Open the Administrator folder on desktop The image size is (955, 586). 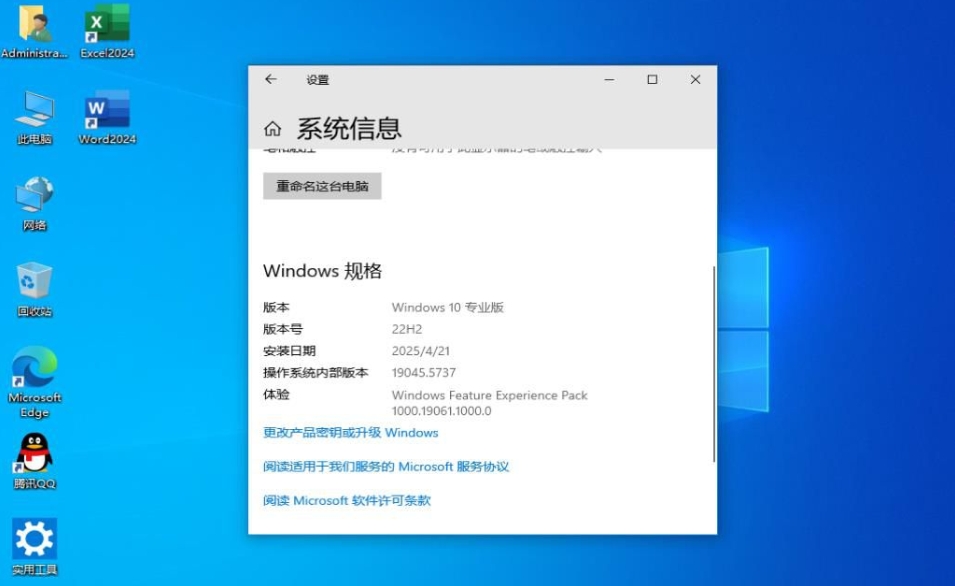pos(34,25)
